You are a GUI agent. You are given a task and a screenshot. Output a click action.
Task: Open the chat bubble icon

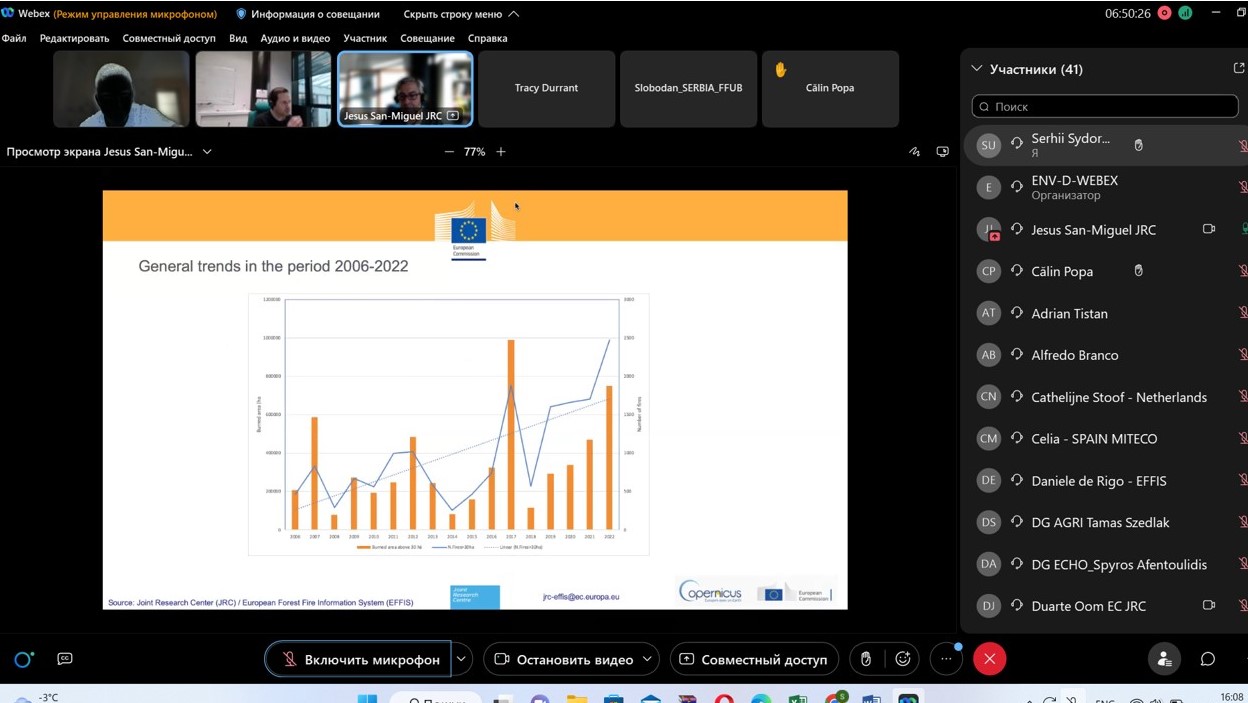click(x=1208, y=659)
